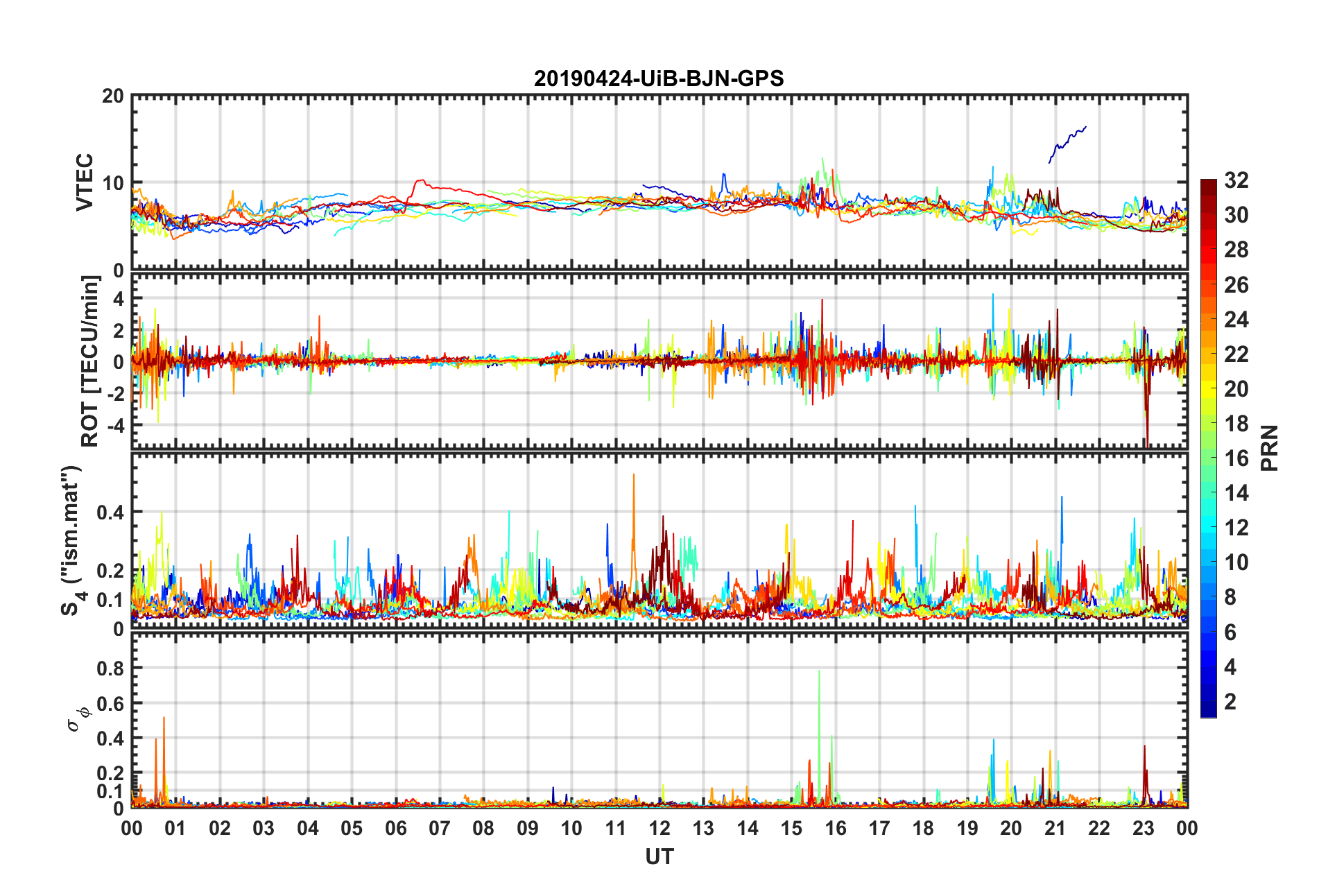Click the "17" hour tick on the UT axis

(x=879, y=828)
